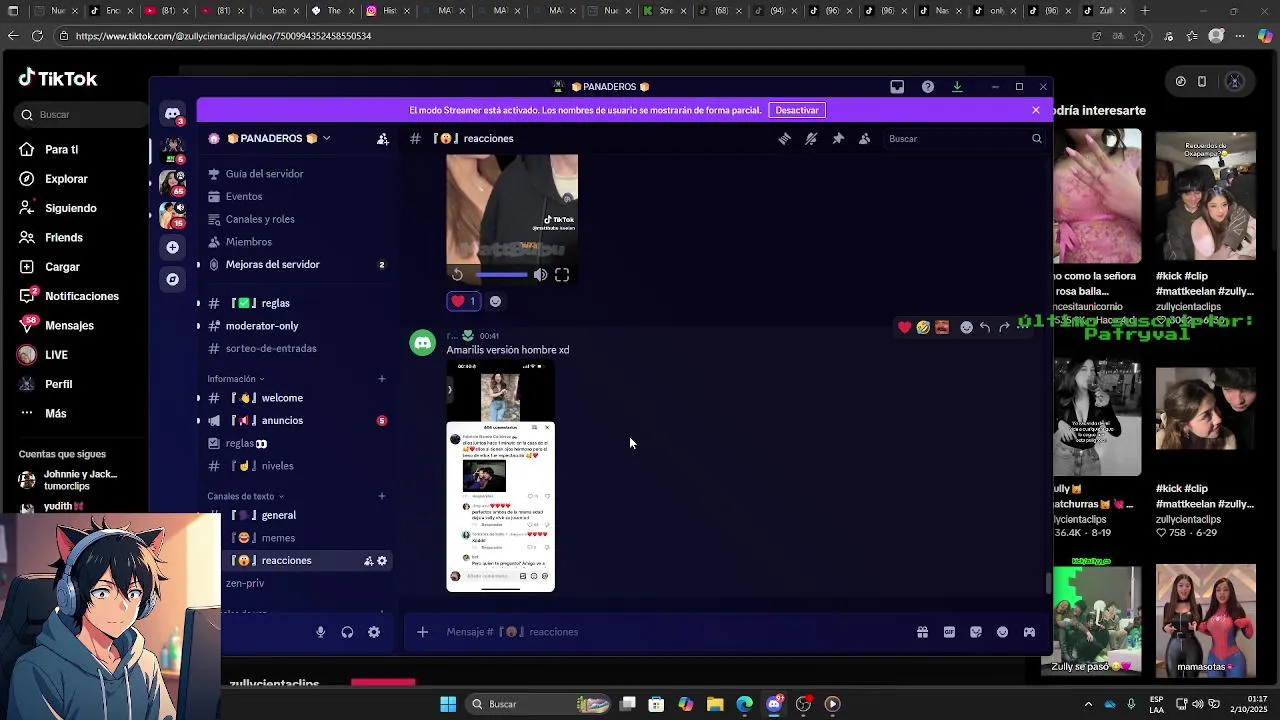
Task: Click Discord chat scrollbar thumb
Action: [x=1048, y=583]
